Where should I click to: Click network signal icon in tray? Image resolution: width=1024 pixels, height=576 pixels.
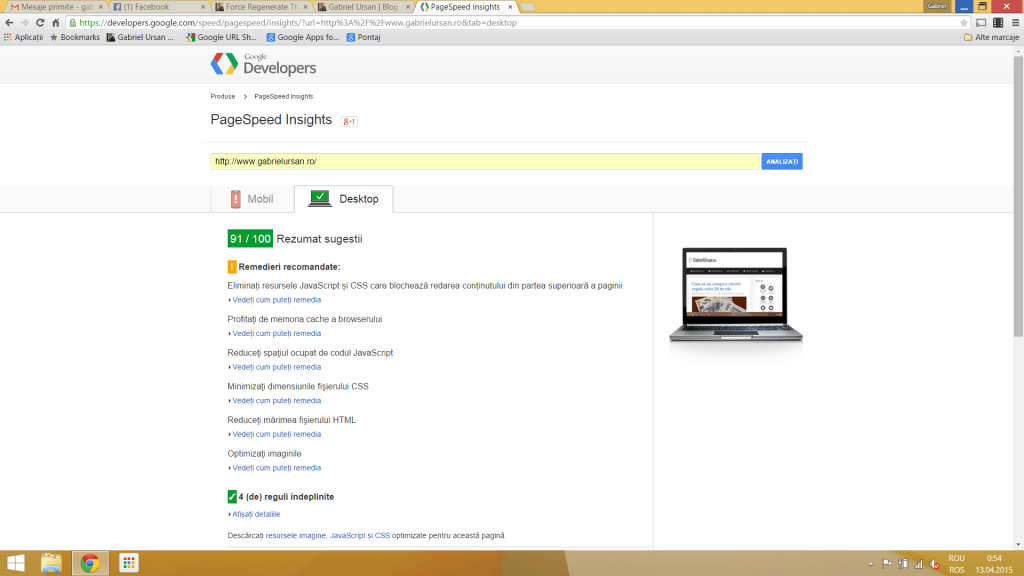[x=918, y=564]
